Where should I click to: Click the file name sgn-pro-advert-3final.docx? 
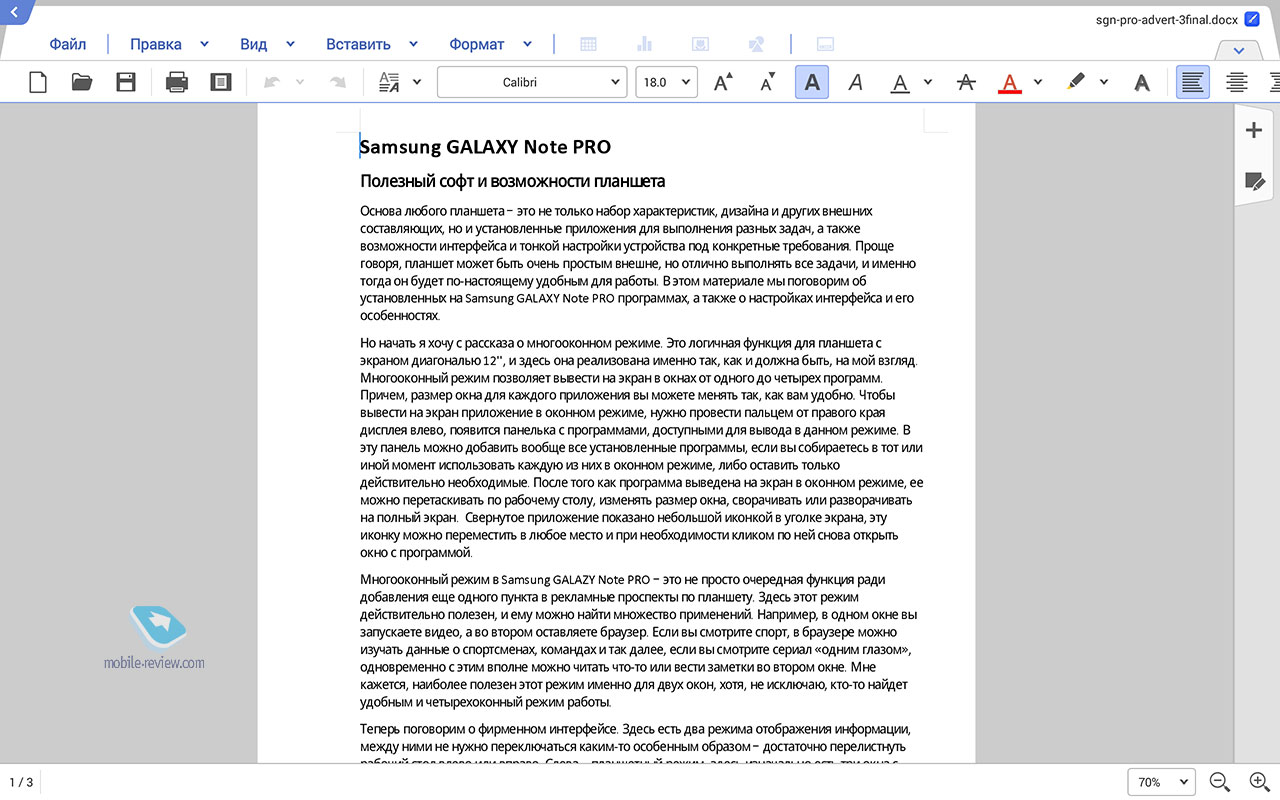[1167, 19]
